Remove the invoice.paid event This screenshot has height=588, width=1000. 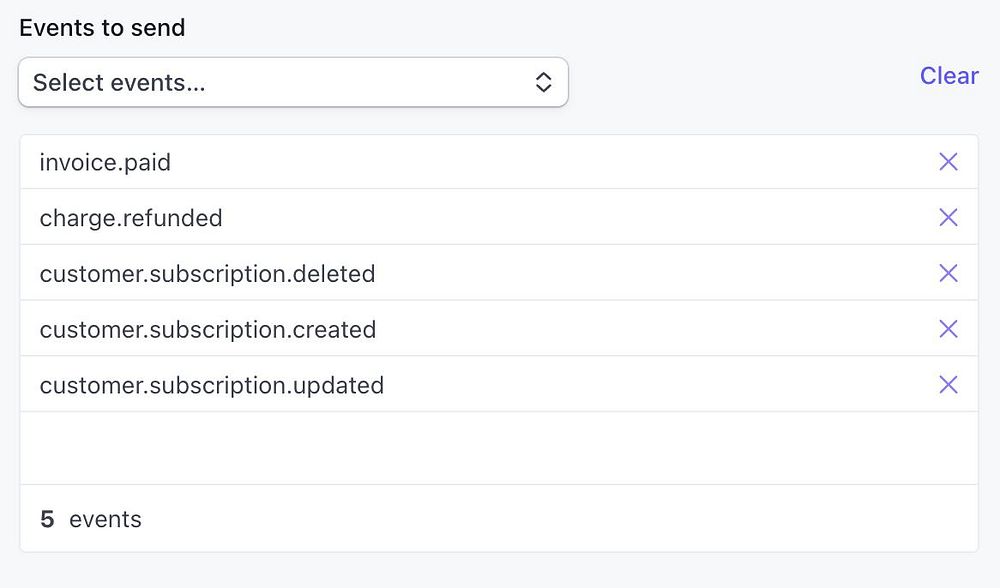948,162
